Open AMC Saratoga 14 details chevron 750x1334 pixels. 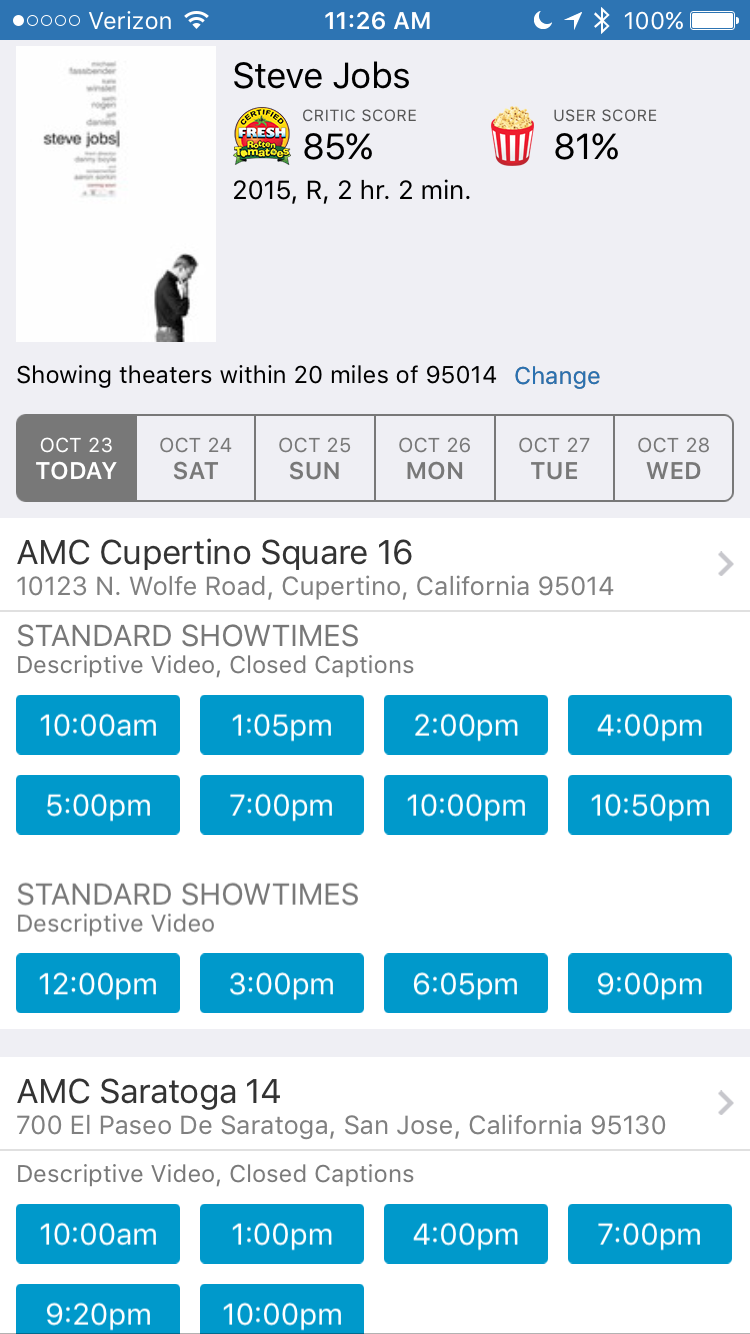tap(726, 1103)
